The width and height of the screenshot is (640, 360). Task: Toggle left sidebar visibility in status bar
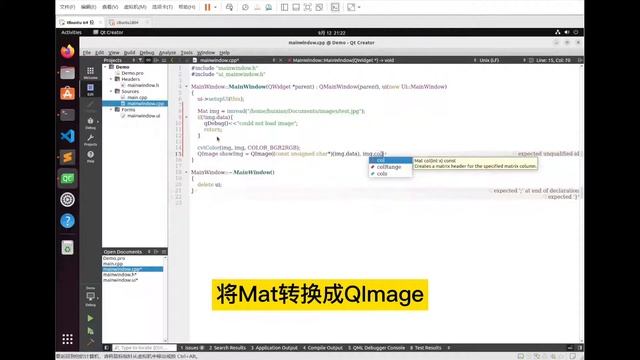point(107,348)
